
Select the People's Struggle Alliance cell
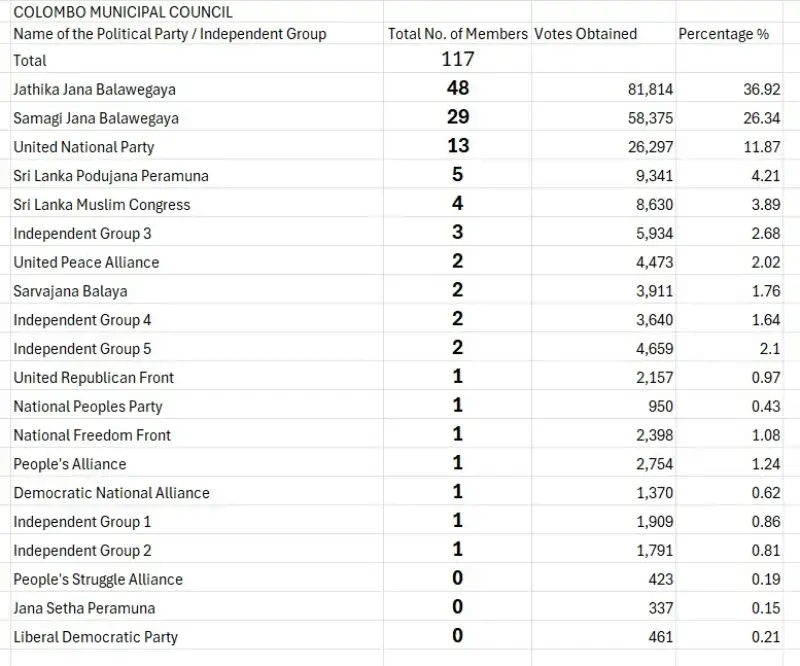click(98, 580)
